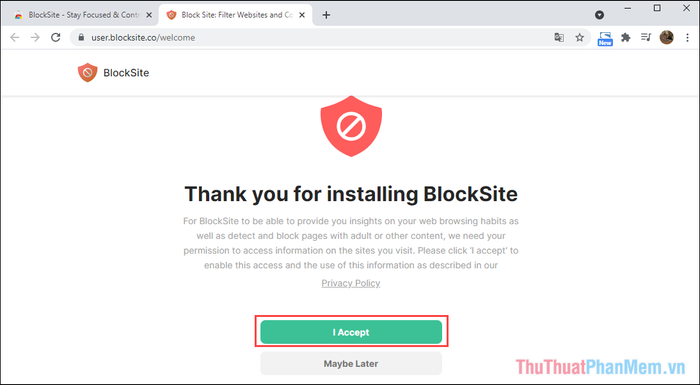Open the Chrome profile avatar
Image resolution: width=700 pixels, height=385 pixels.
click(667, 38)
